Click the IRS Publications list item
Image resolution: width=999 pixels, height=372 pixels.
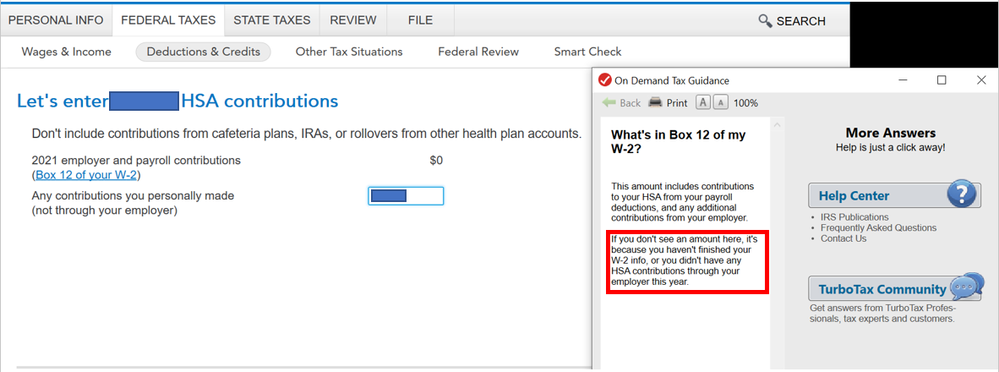click(x=854, y=217)
